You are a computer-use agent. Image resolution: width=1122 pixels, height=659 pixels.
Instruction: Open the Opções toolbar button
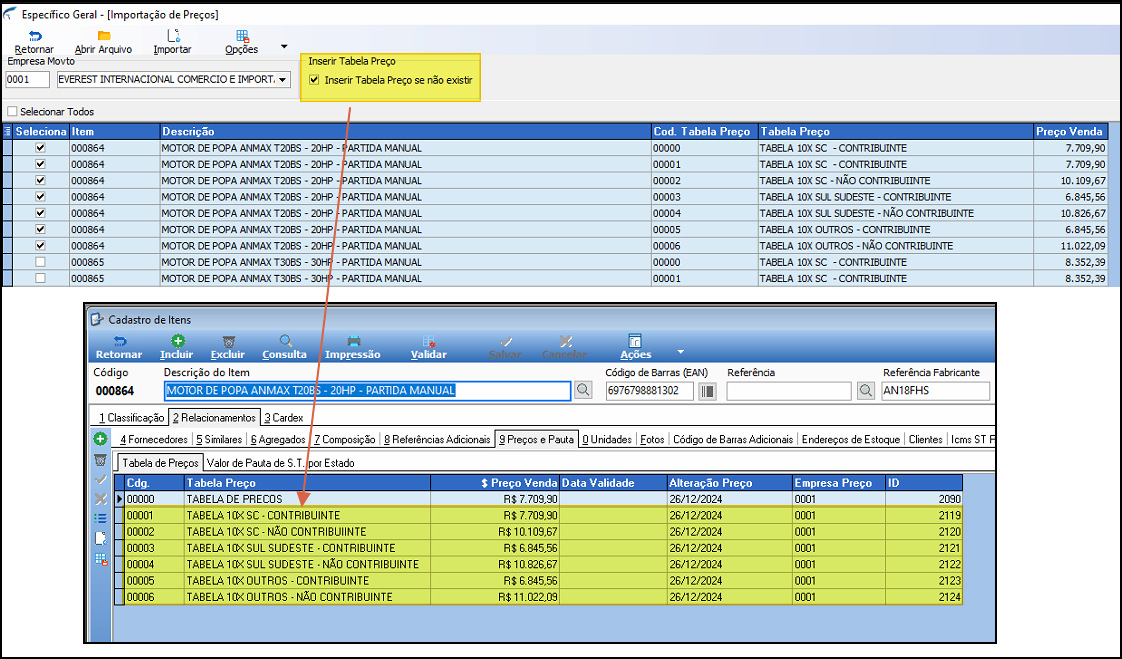(242, 42)
